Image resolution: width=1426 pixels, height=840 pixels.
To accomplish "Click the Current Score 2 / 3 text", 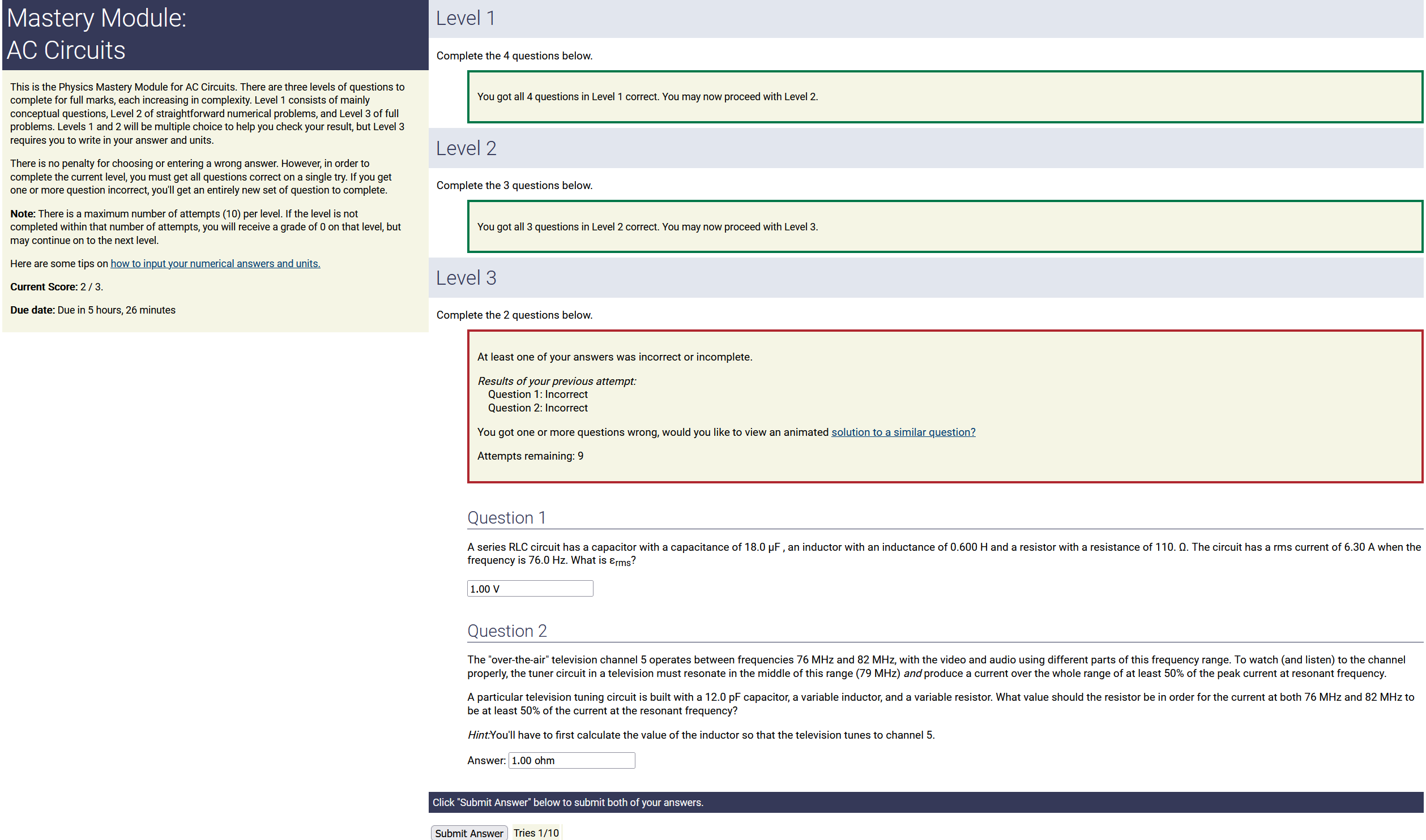I will click(57, 287).
